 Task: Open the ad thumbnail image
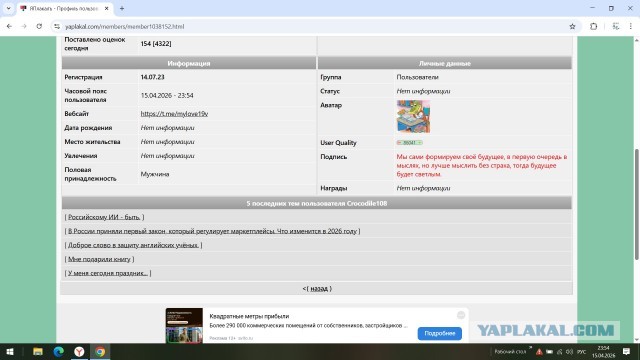184,326
